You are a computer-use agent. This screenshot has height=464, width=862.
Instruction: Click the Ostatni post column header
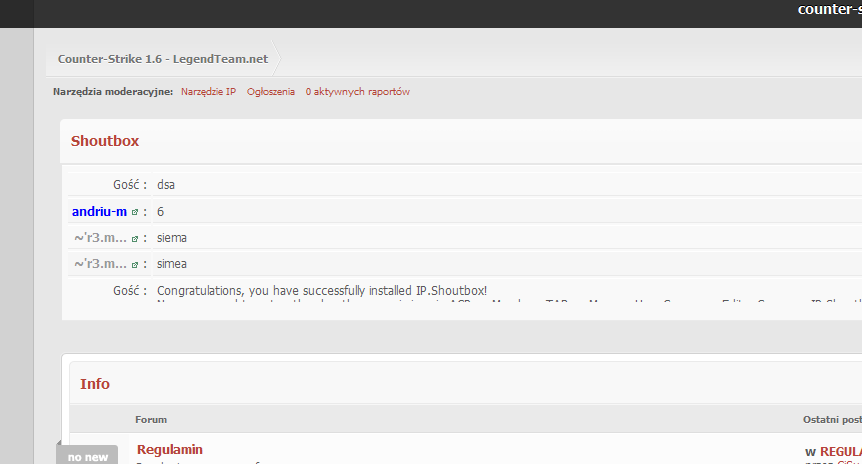tap(830, 419)
